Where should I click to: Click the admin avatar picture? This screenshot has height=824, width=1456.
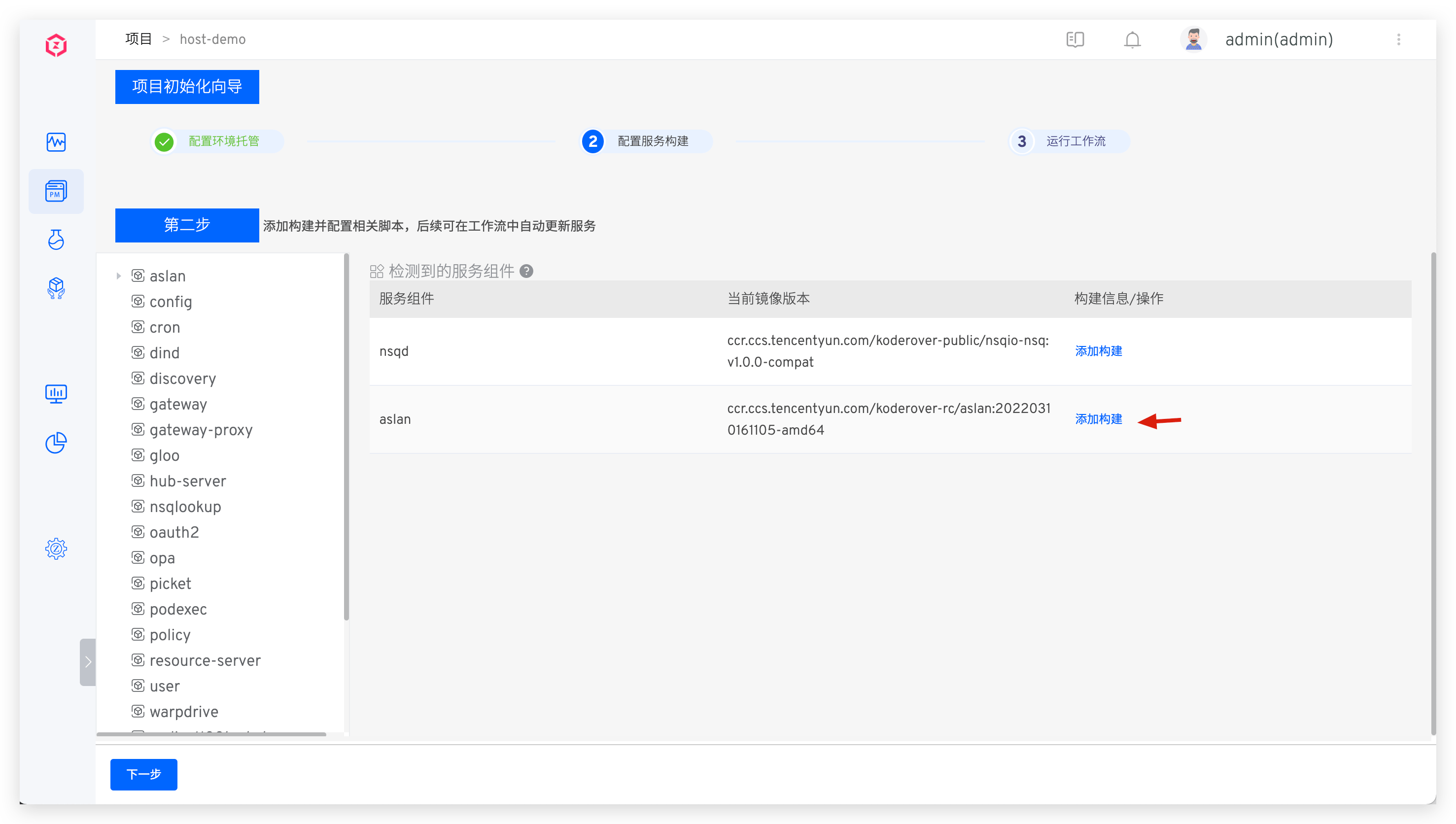1193,39
